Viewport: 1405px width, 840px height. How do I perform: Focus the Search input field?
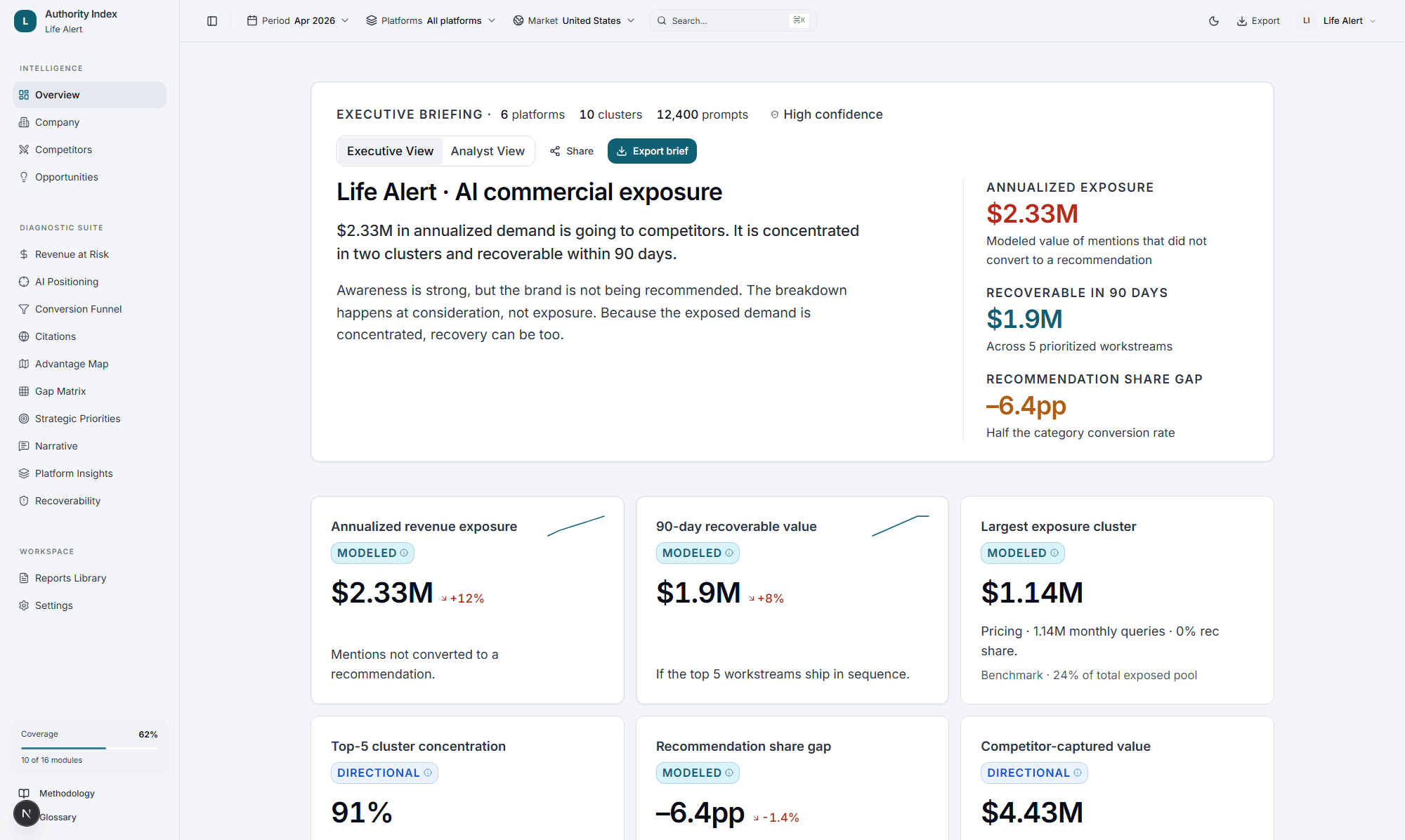coord(733,21)
